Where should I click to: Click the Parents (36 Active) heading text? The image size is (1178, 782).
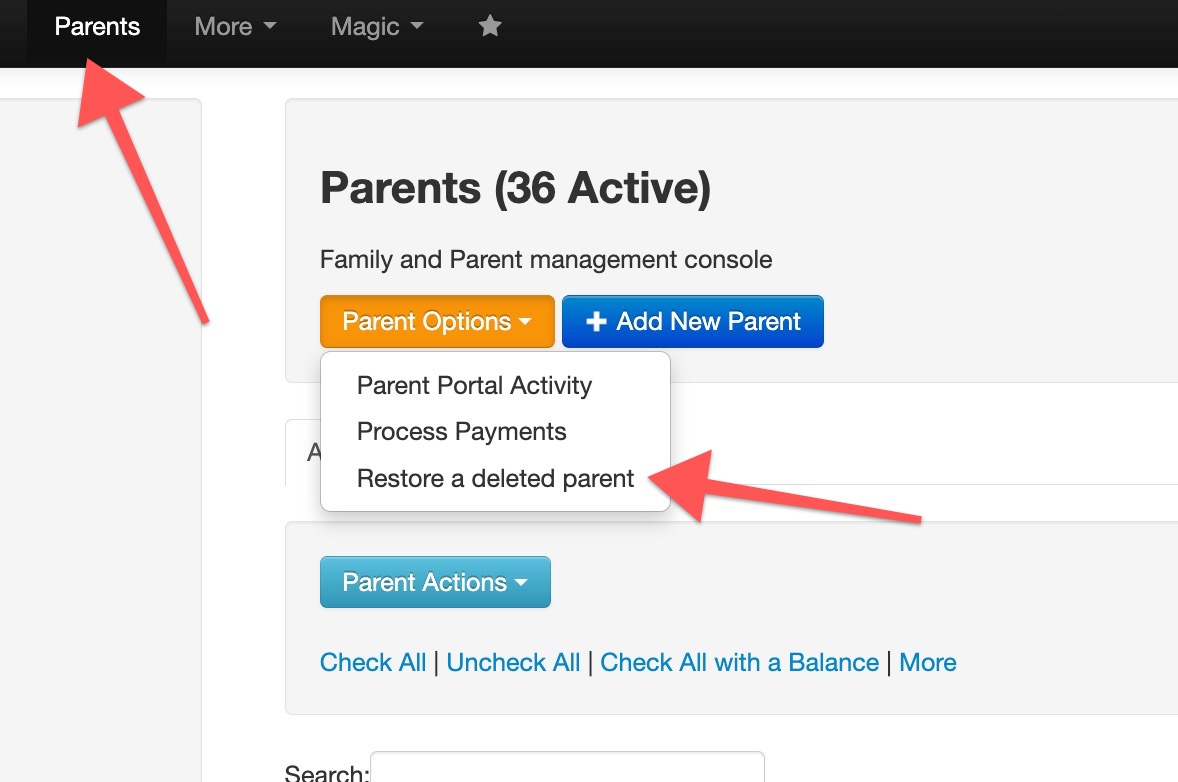(515, 188)
